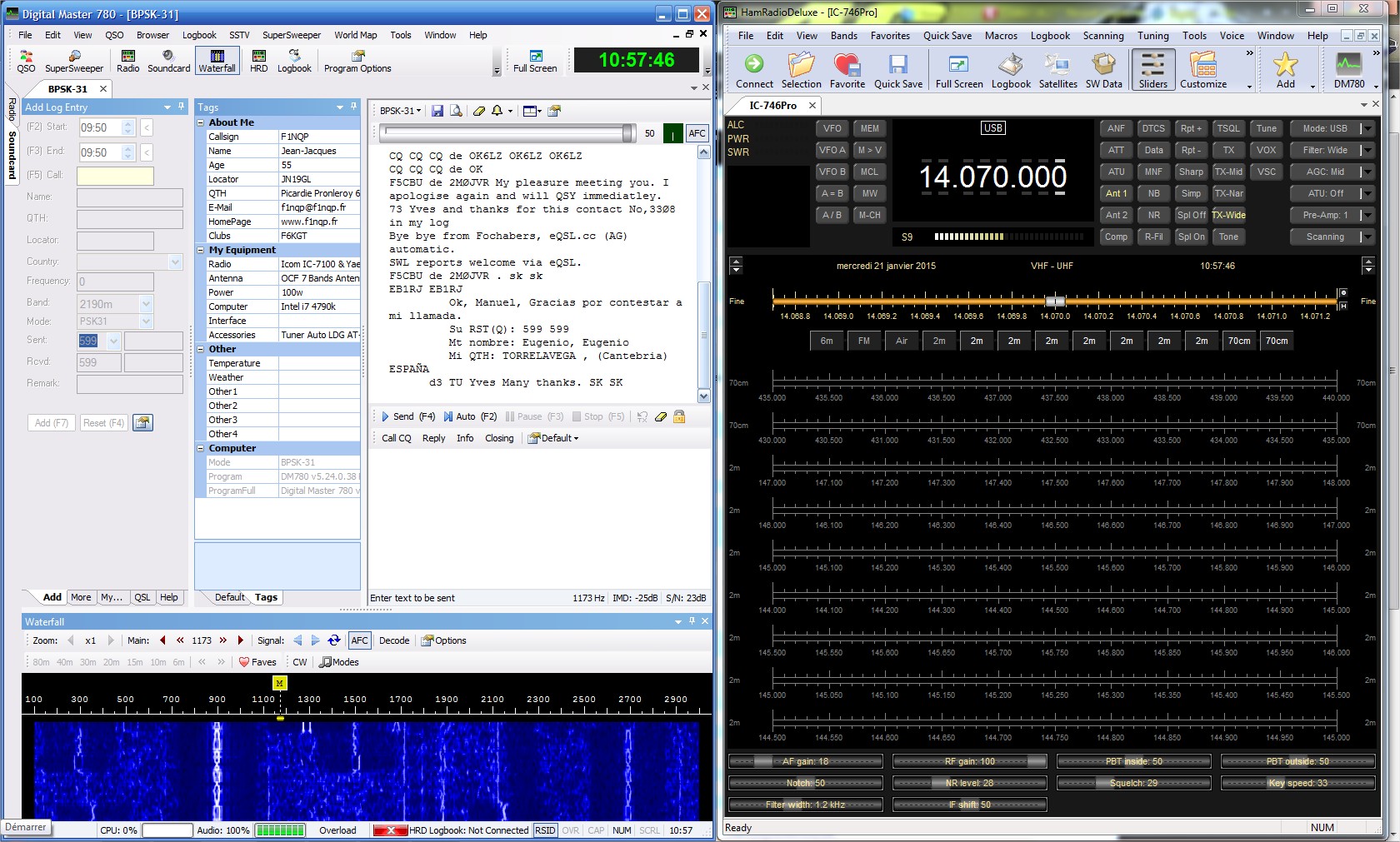The height and width of the screenshot is (842, 1400).
Task: Open Soundcard settings in DM780 toolbar
Action: click(169, 62)
